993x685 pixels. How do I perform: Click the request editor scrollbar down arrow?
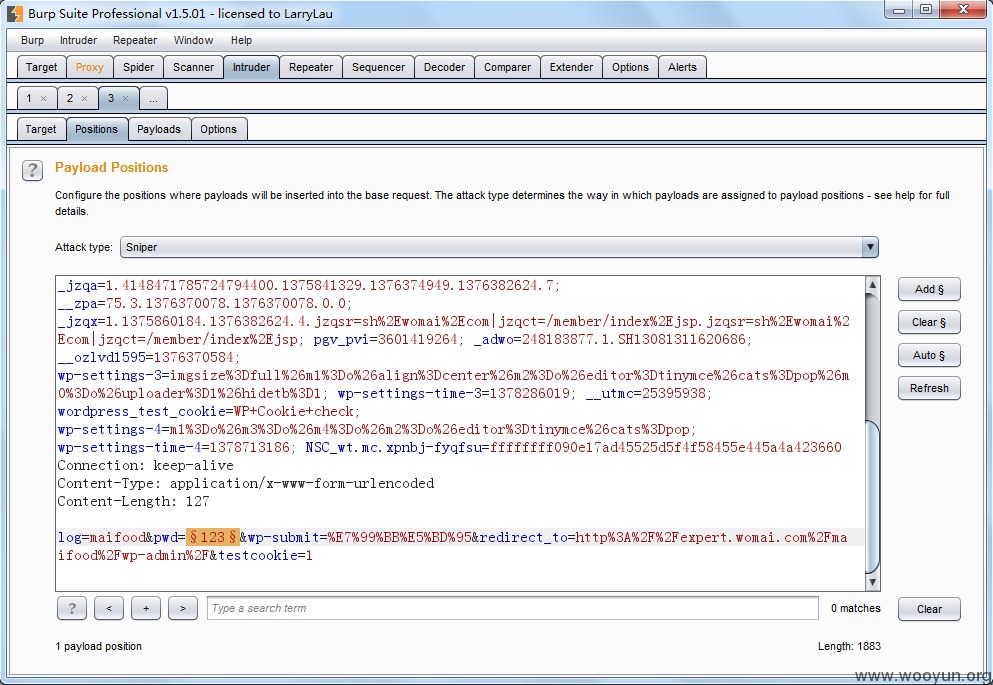(872, 582)
